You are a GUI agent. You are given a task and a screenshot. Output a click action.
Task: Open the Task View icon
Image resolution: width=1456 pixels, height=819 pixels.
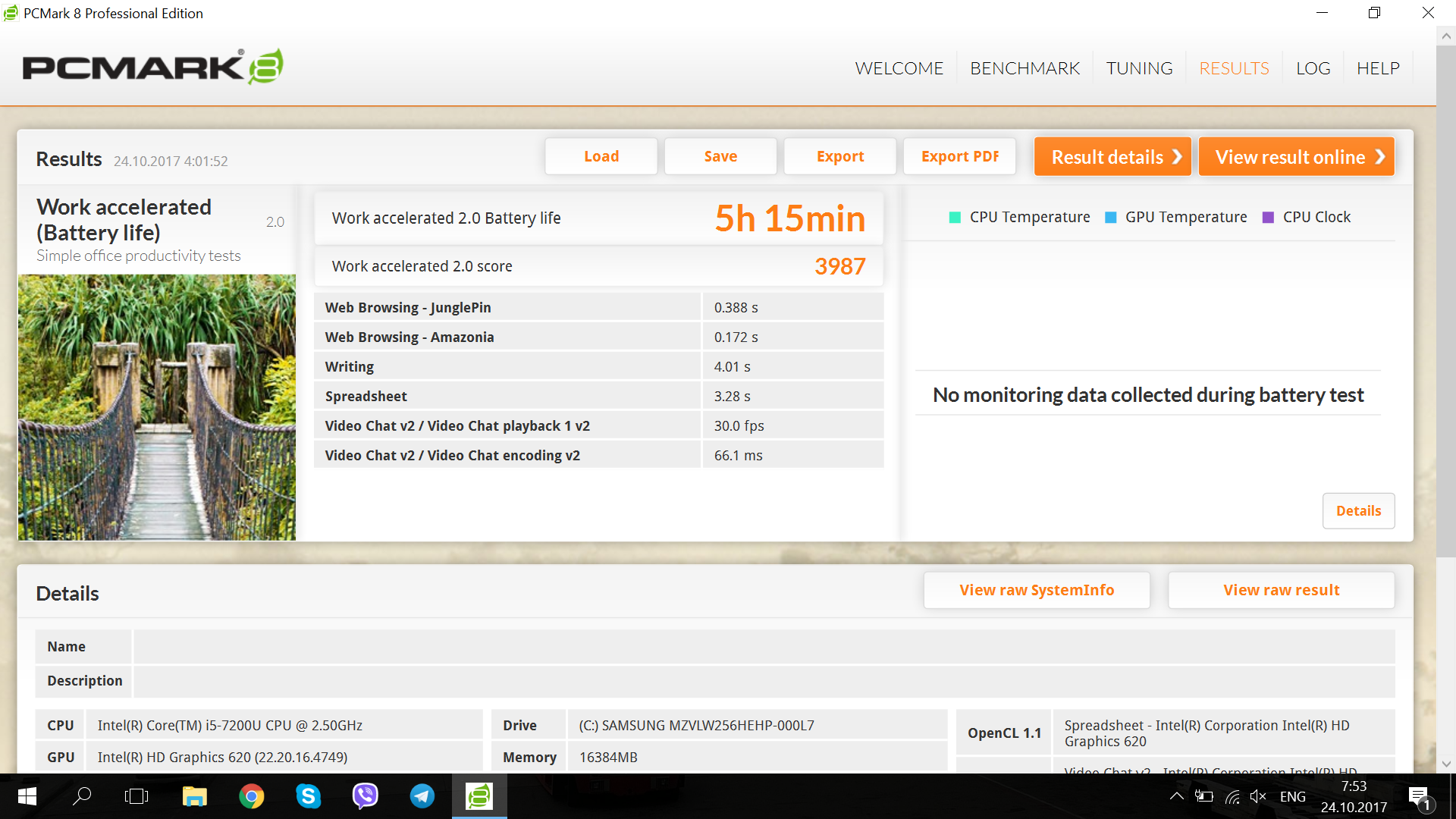click(x=136, y=796)
